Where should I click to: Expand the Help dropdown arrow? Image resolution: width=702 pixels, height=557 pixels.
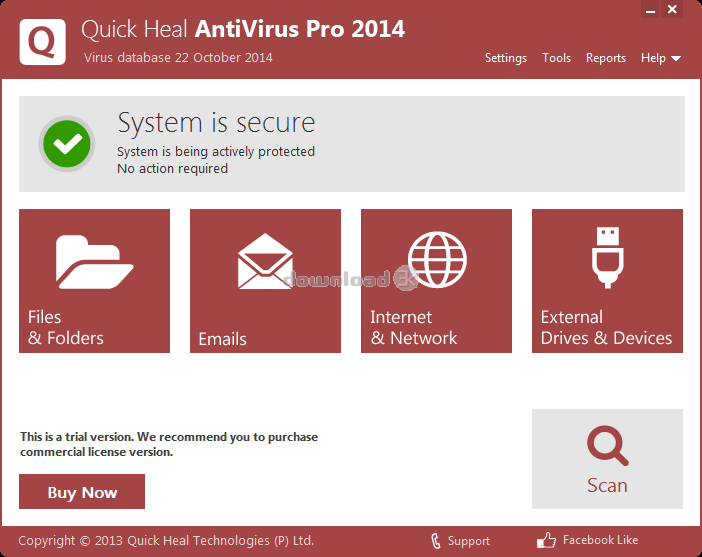(x=676, y=59)
